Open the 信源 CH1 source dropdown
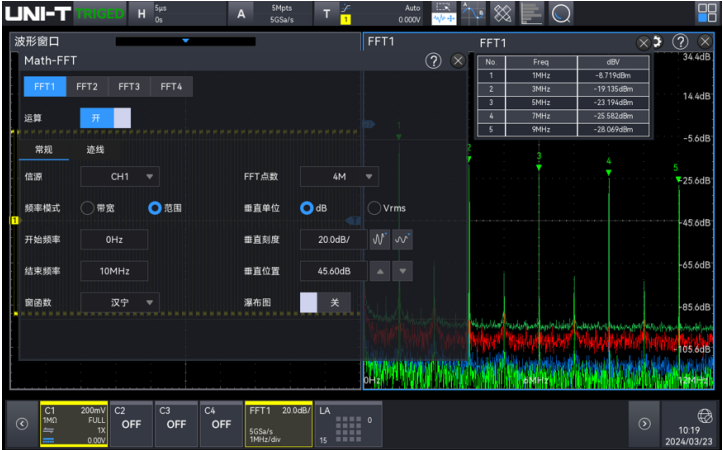This screenshot has width=723, height=450. 120,177
